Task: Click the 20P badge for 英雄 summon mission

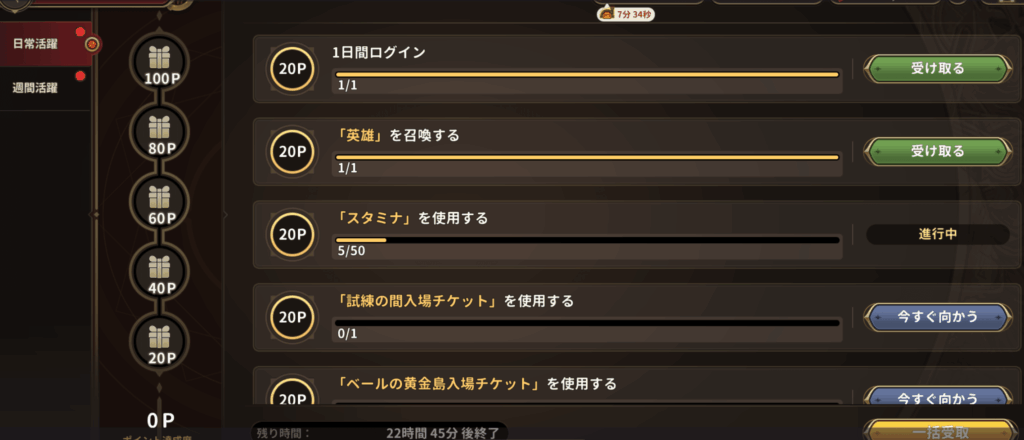Action: [x=293, y=152]
